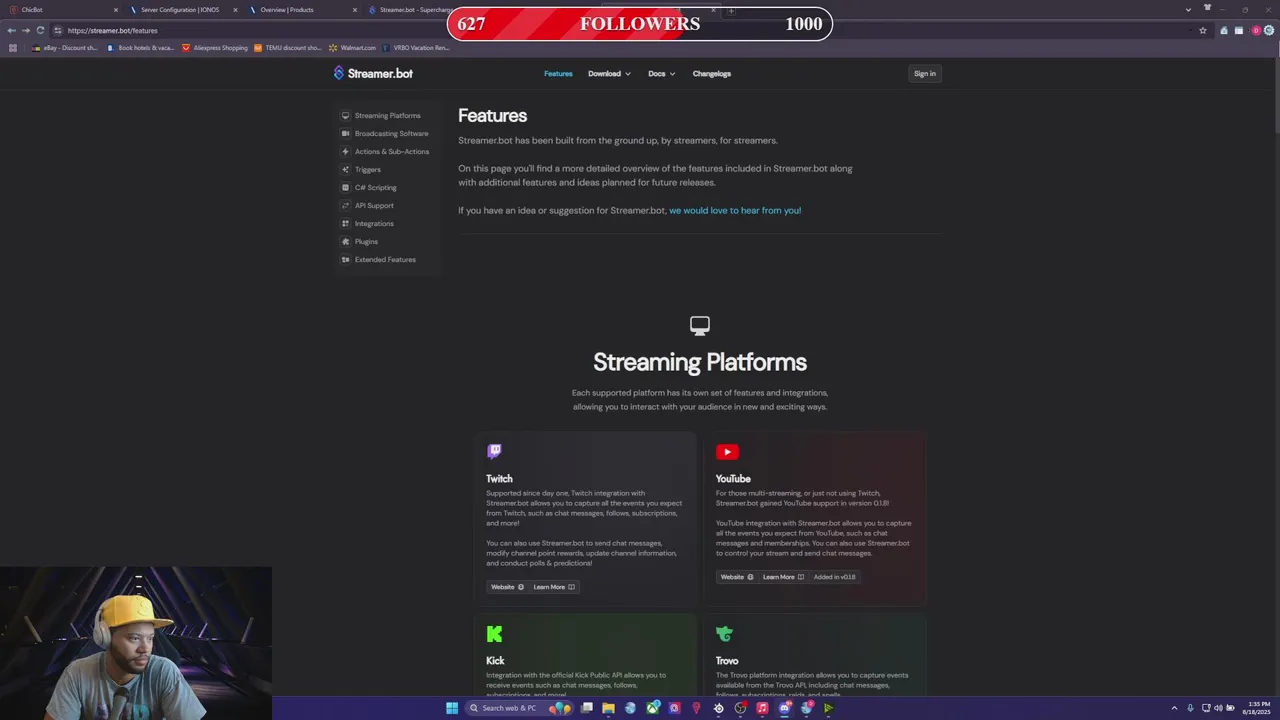Select the Features nav item
Viewport: 1280px width, 720px height.
pyautogui.click(x=558, y=73)
